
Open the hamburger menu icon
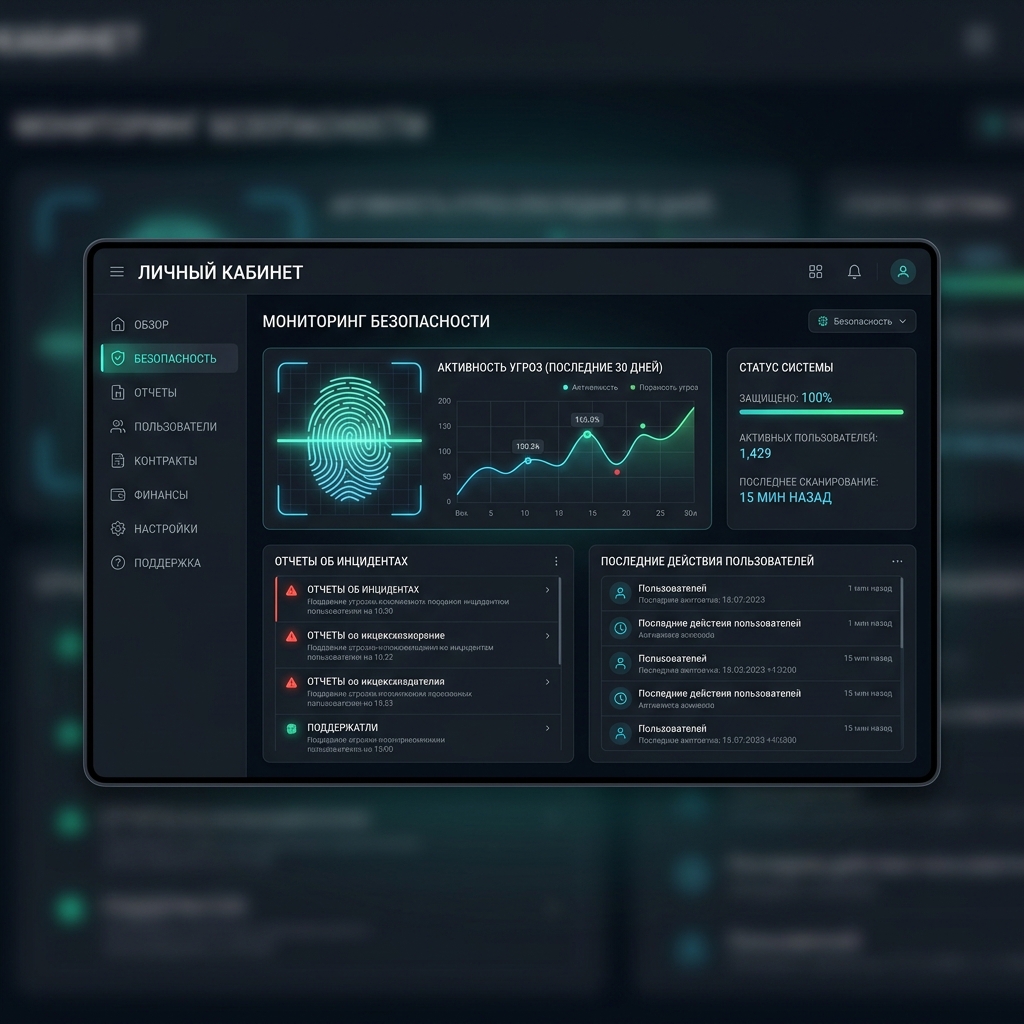click(x=117, y=272)
